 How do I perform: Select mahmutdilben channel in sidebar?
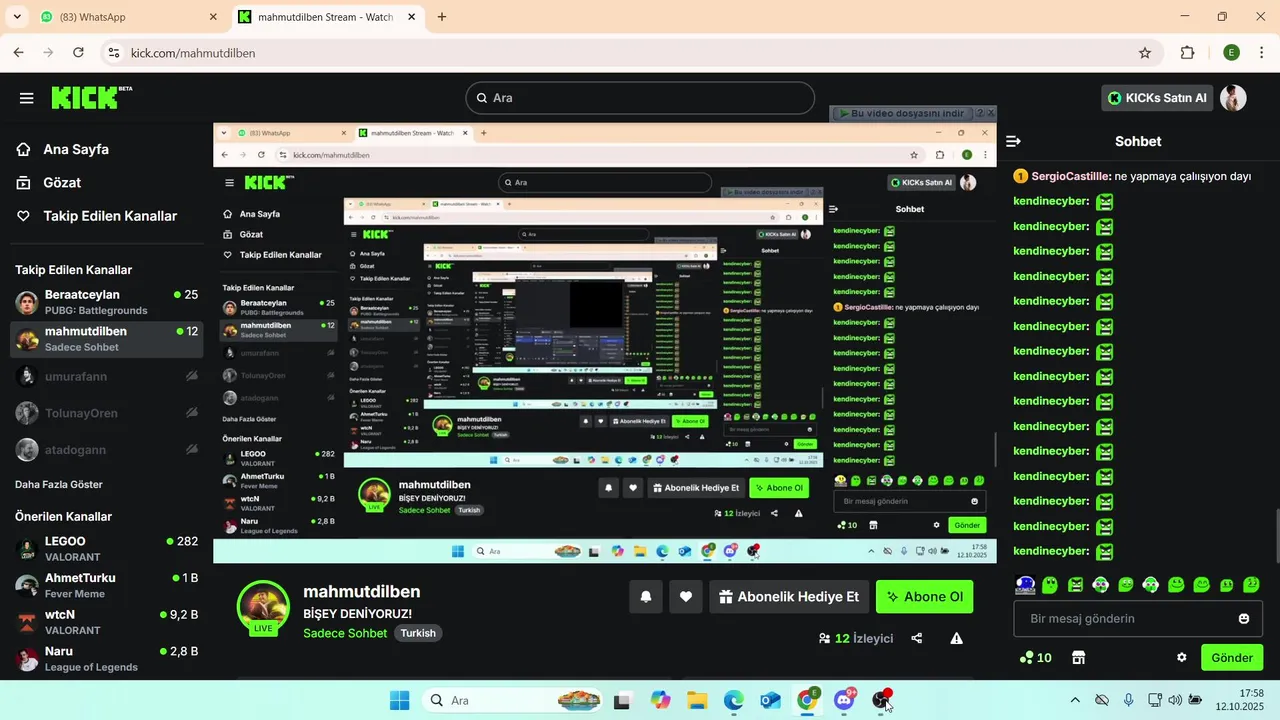(x=106, y=339)
